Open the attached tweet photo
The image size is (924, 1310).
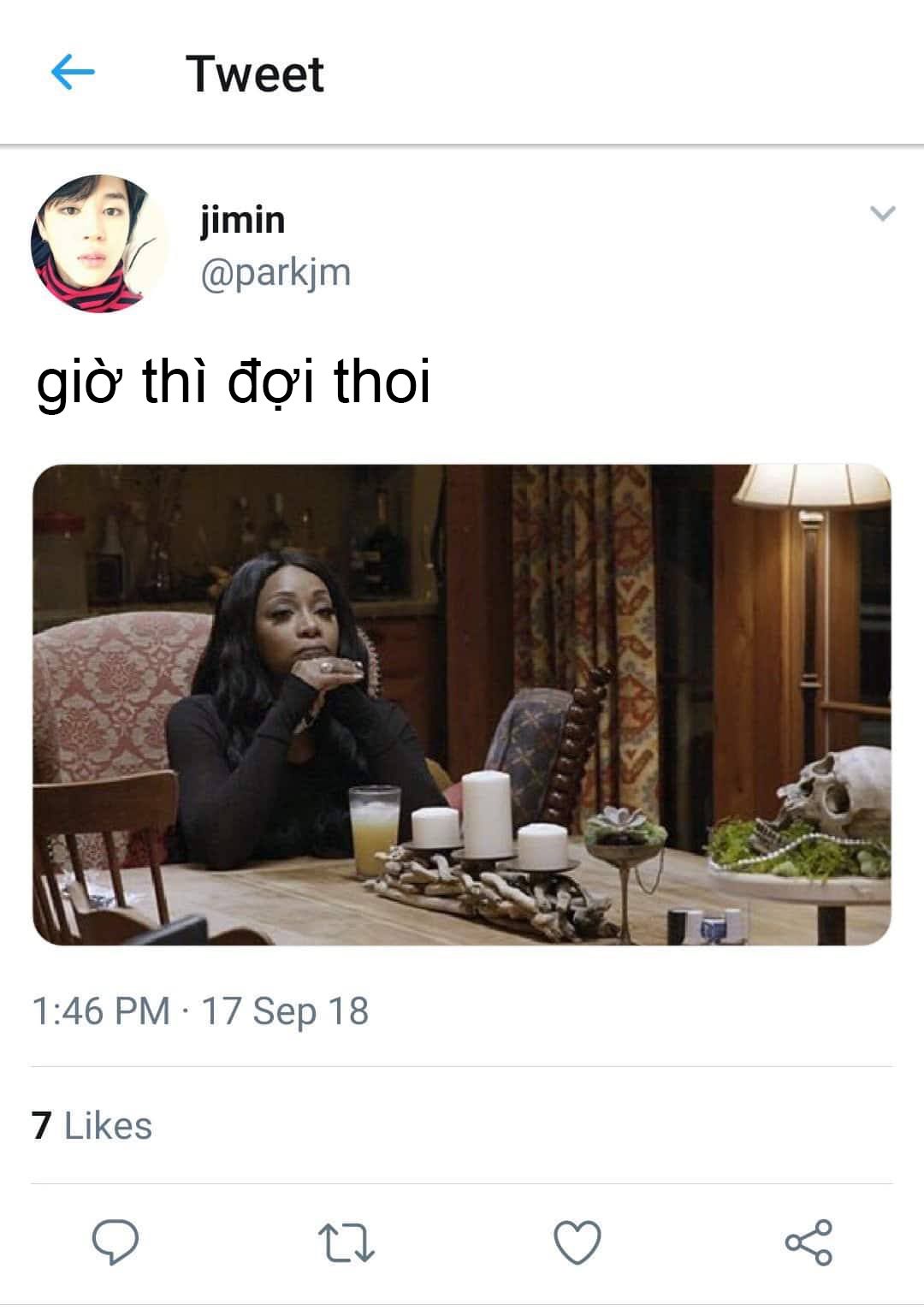coord(462,705)
